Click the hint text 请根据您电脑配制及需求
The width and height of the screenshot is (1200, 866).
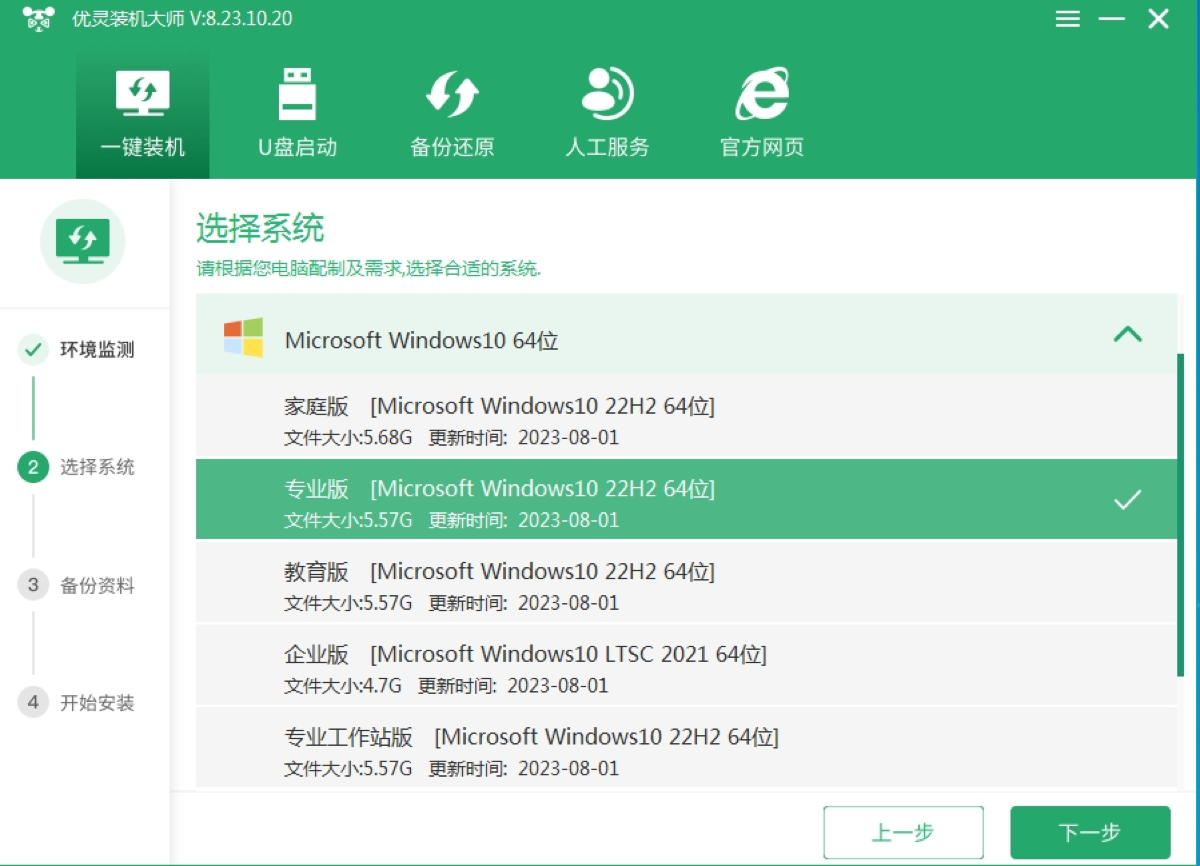click(368, 269)
